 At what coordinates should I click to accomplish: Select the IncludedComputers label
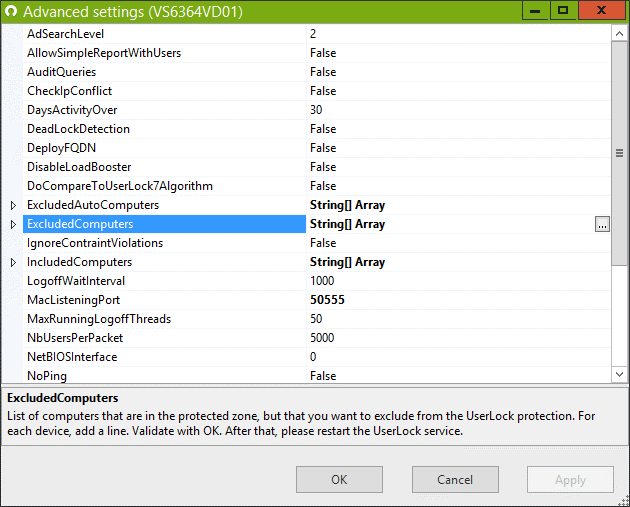(x=79, y=262)
